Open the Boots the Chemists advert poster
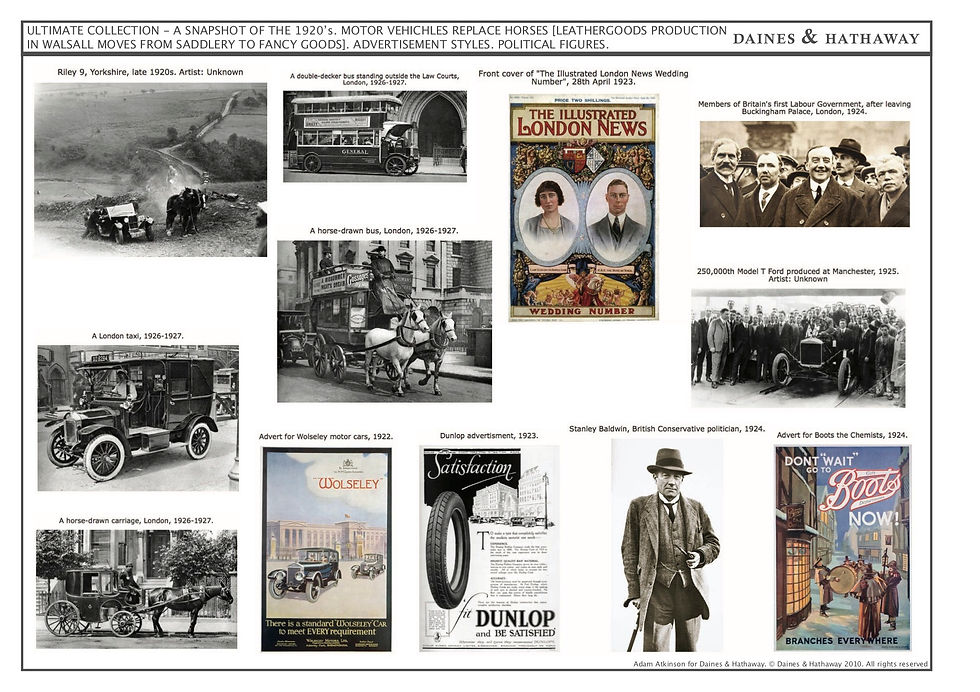Viewport: 980px width, 692px height. click(842, 548)
